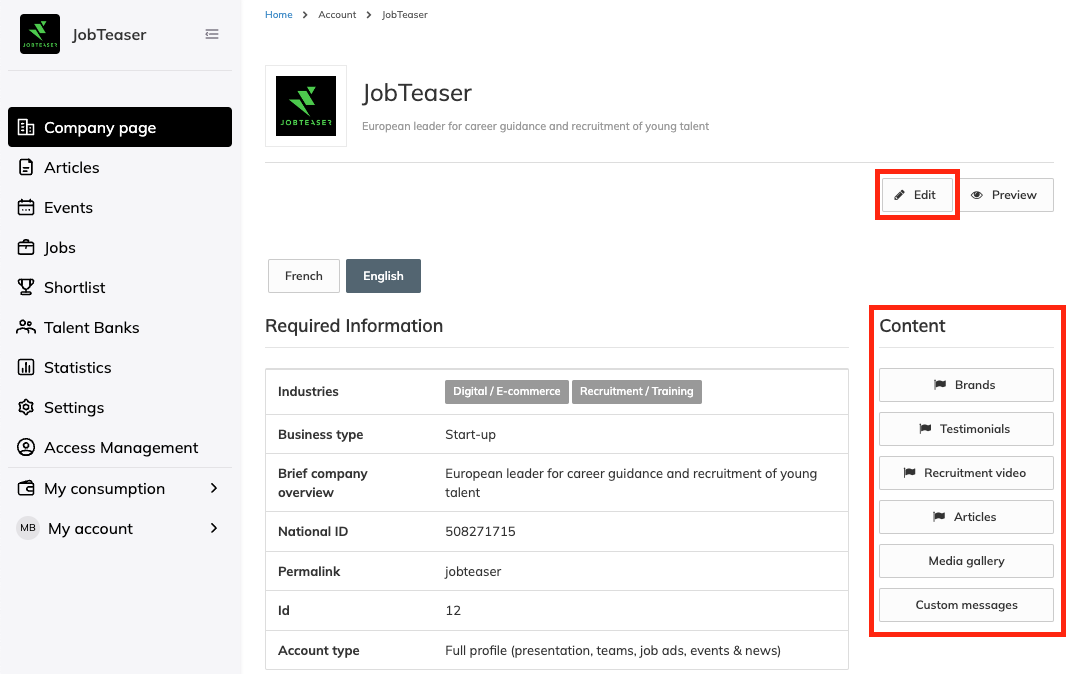The image size is (1077, 674).
Task: Click the Statistics chart icon
Action: coord(26,368)
